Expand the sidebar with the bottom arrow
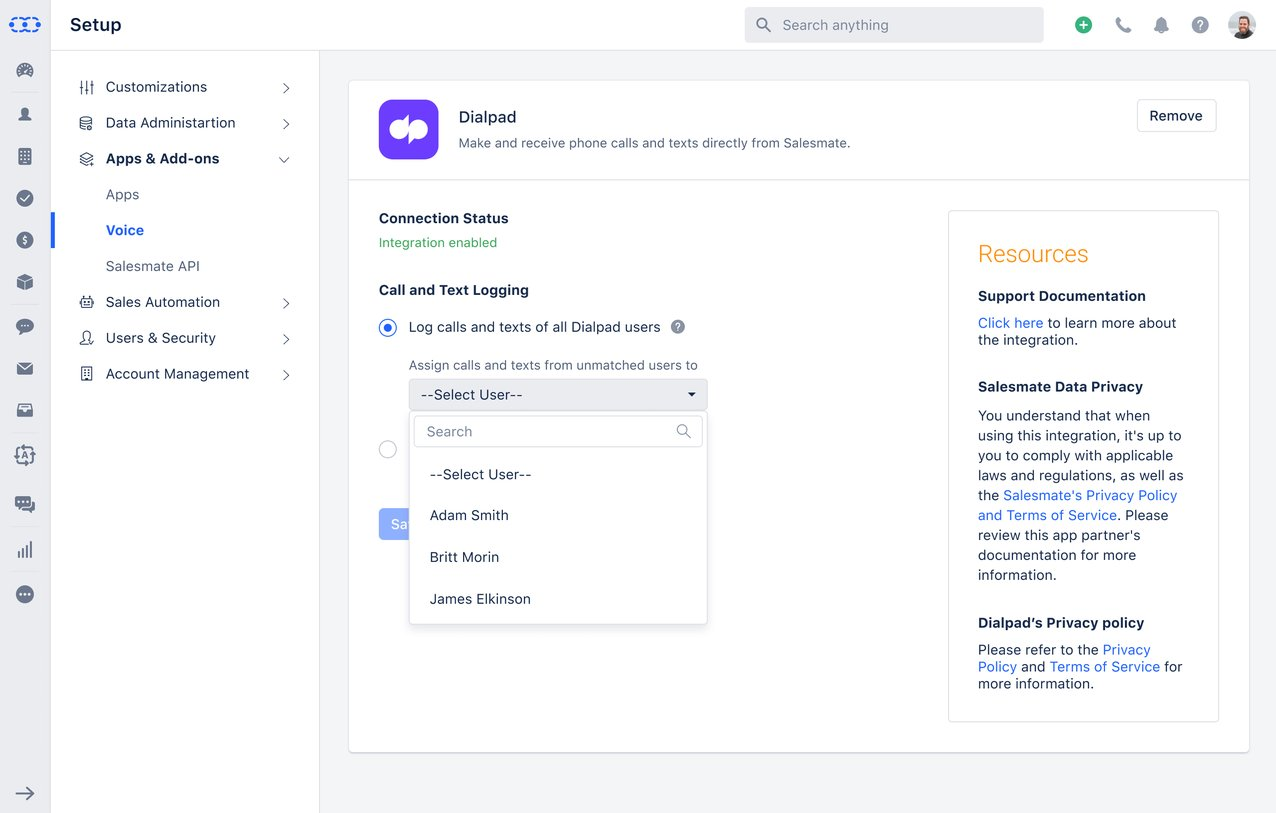This screenshot has height=813, width=1276. [25, 793]
